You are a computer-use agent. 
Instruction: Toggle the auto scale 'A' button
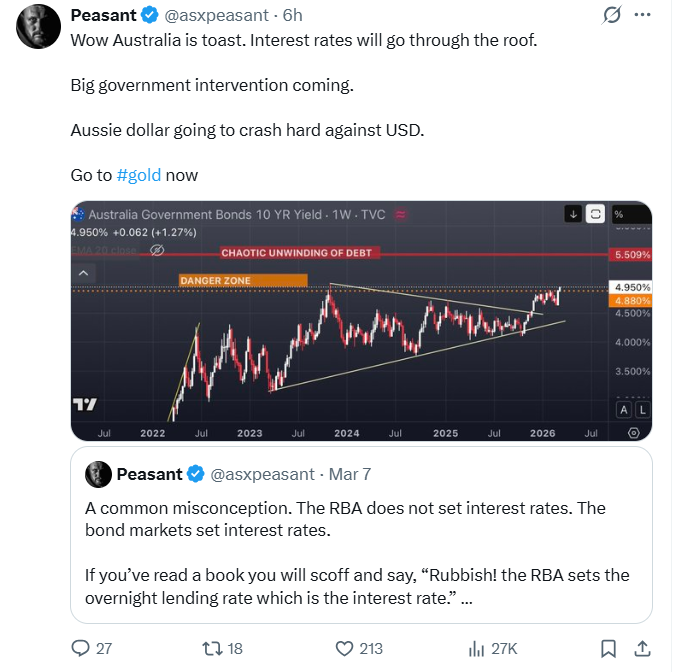coord(623,409)
